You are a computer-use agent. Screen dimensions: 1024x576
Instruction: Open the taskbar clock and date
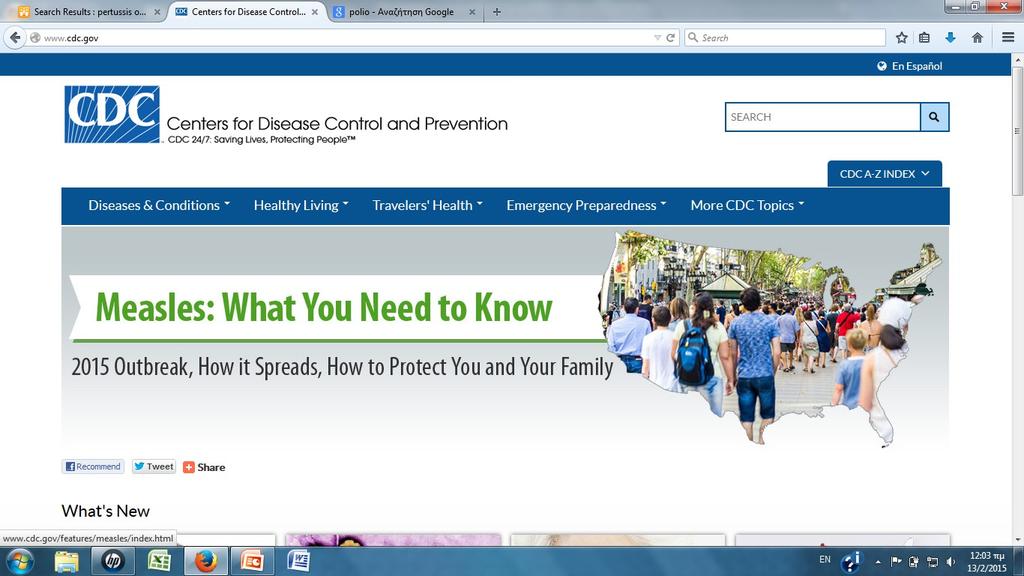pyautogui.click(x=987, y=562)
